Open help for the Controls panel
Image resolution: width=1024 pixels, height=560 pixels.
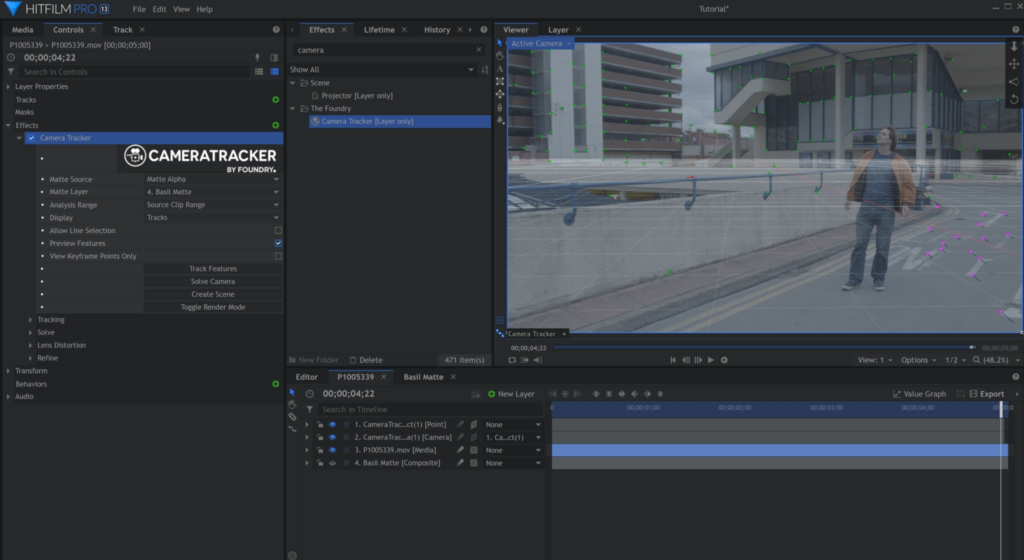276,29
